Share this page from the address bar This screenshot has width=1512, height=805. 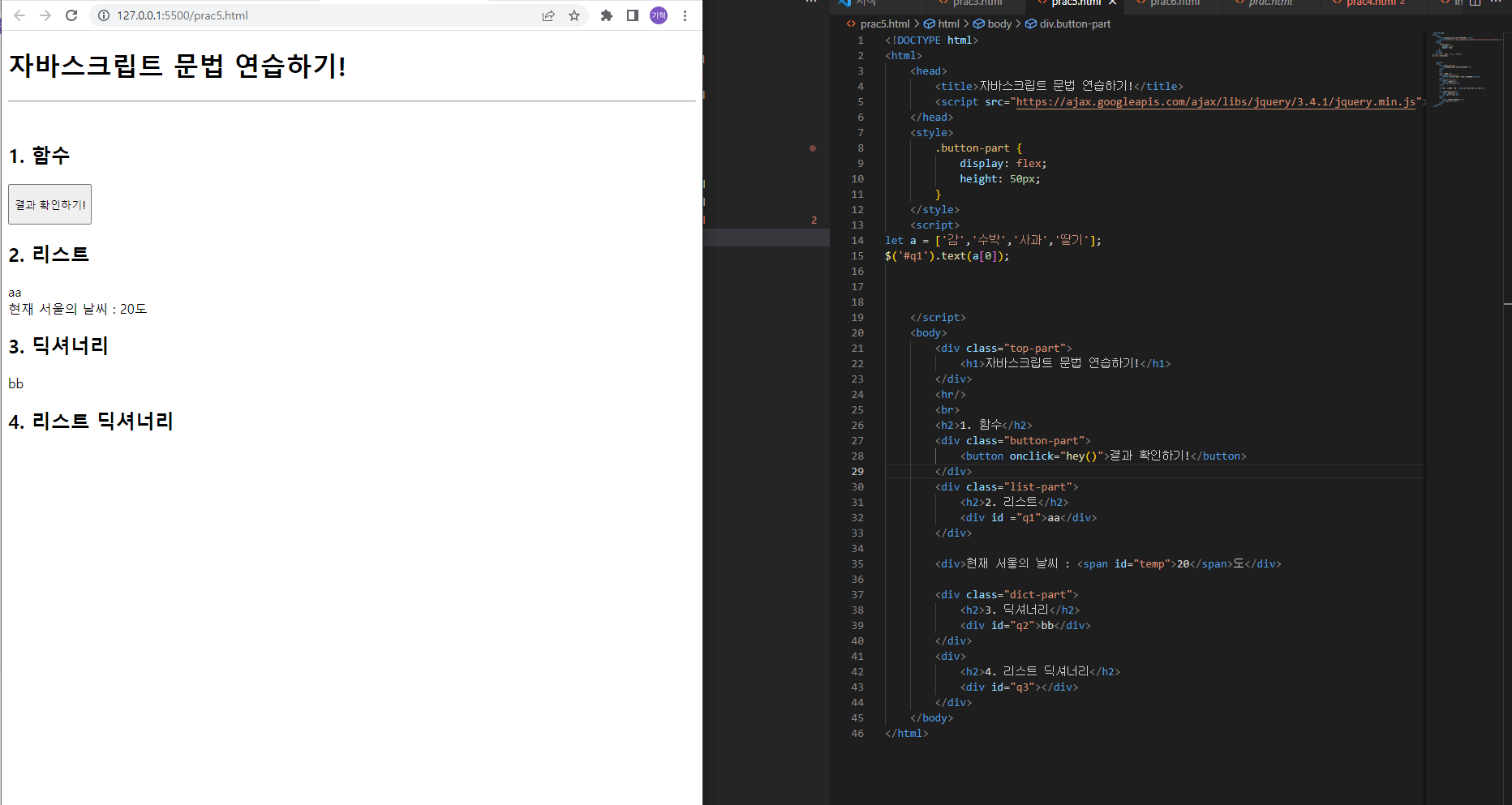coord(548,15)
